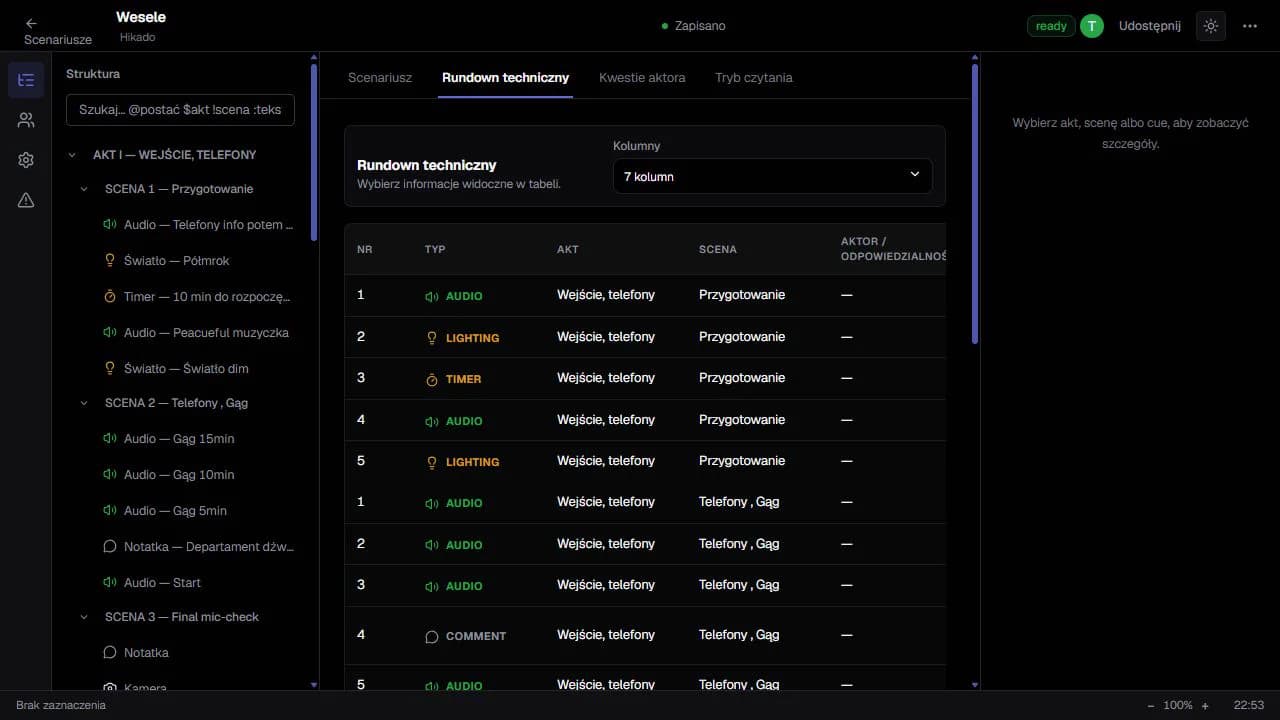Click the lightbulb icon beside Światło — Światło dim
Image resolution: width=1280 pixels, height=720 pixels.
pos(110,369)
